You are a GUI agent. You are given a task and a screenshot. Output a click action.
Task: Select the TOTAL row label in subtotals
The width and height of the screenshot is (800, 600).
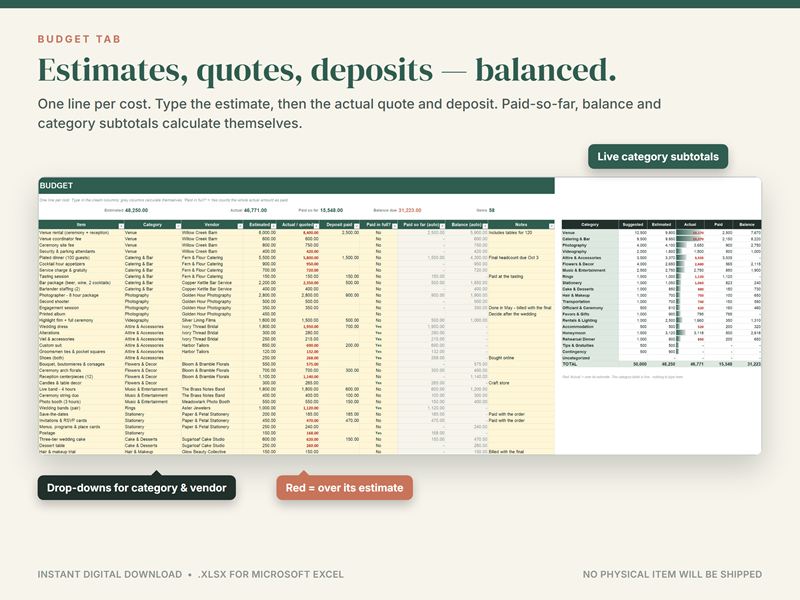(590, 364)
